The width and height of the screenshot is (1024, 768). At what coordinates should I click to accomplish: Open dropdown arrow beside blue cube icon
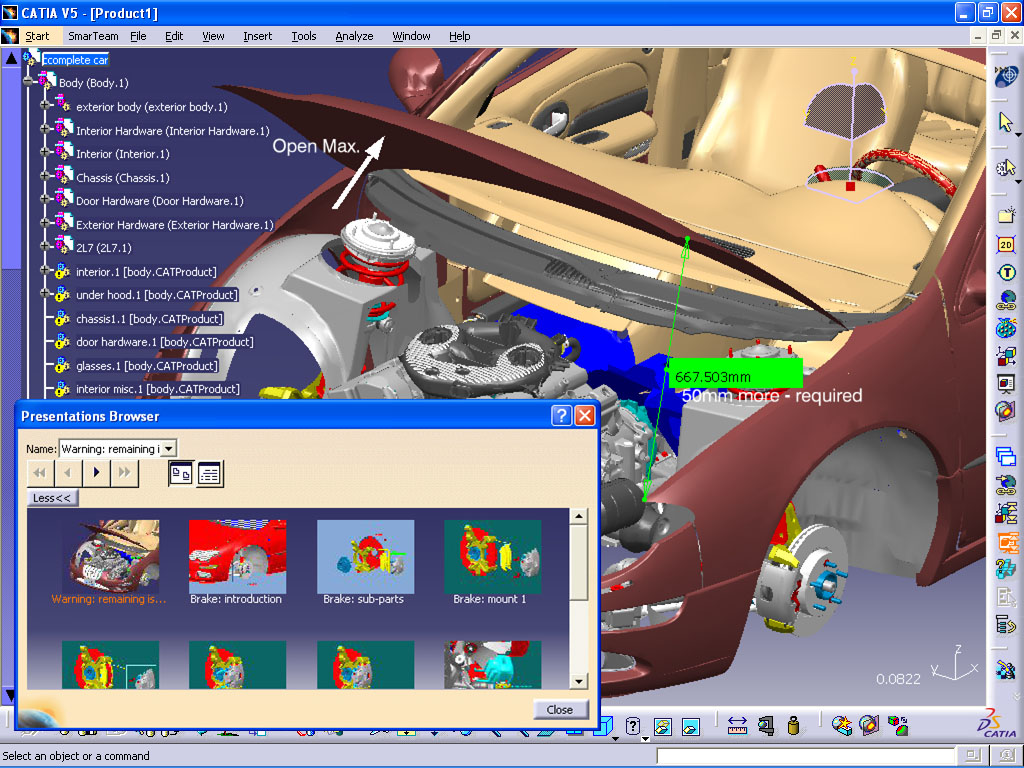click(615, 739)
